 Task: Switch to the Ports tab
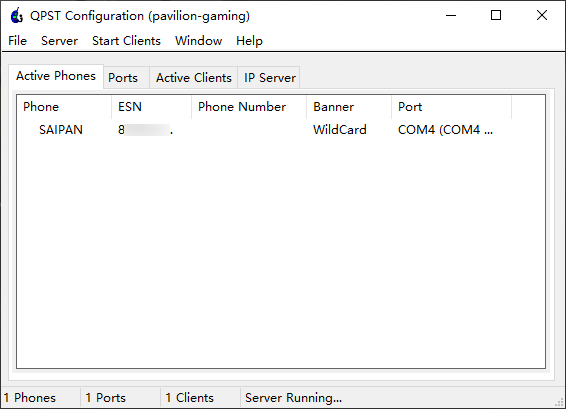[x=123, y=78]
